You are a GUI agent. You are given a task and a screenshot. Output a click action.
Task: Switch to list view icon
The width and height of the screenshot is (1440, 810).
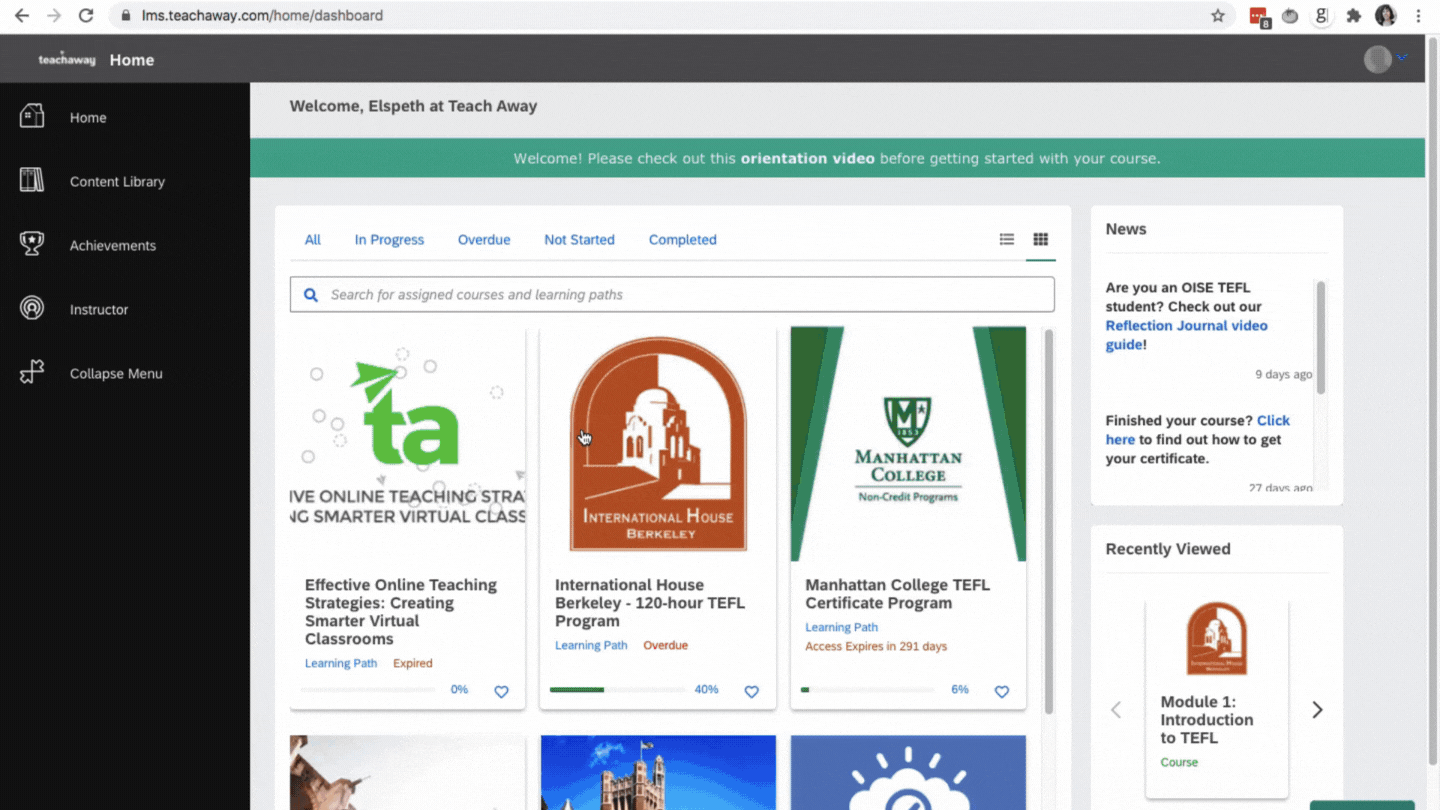1007,239
